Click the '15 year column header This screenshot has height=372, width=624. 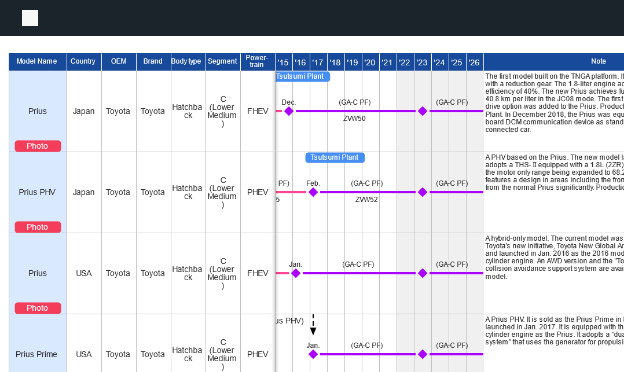pos(284,62)
